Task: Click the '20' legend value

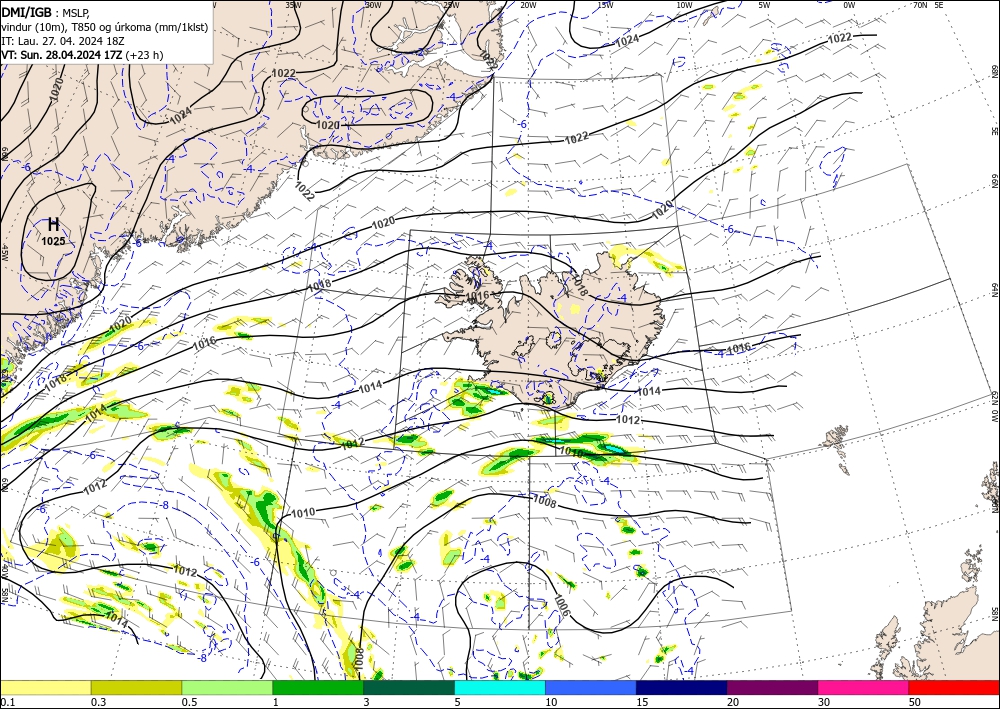Action: click(x=733, y=702)
